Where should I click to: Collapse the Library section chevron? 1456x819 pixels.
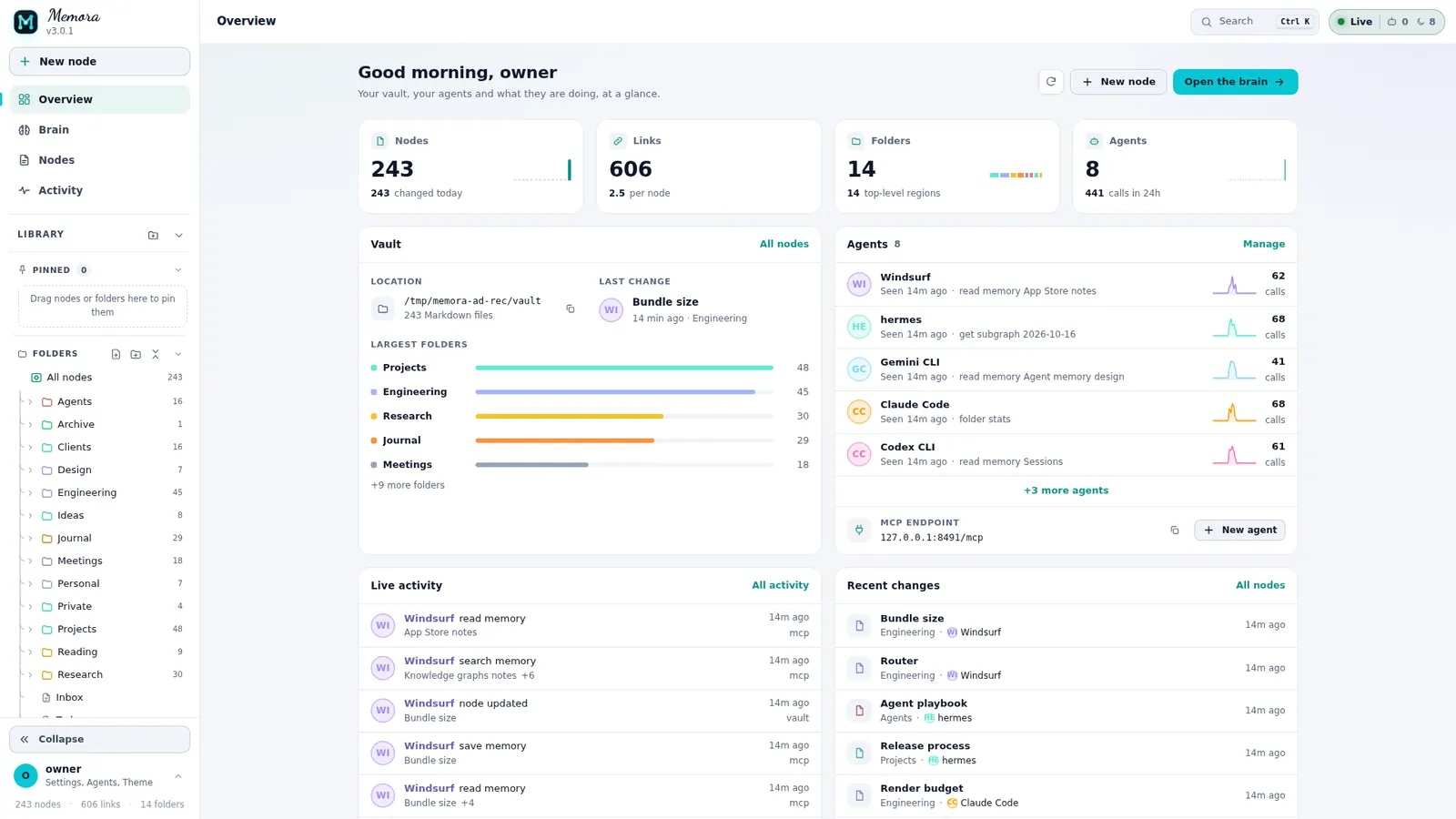tap(178, 235)
